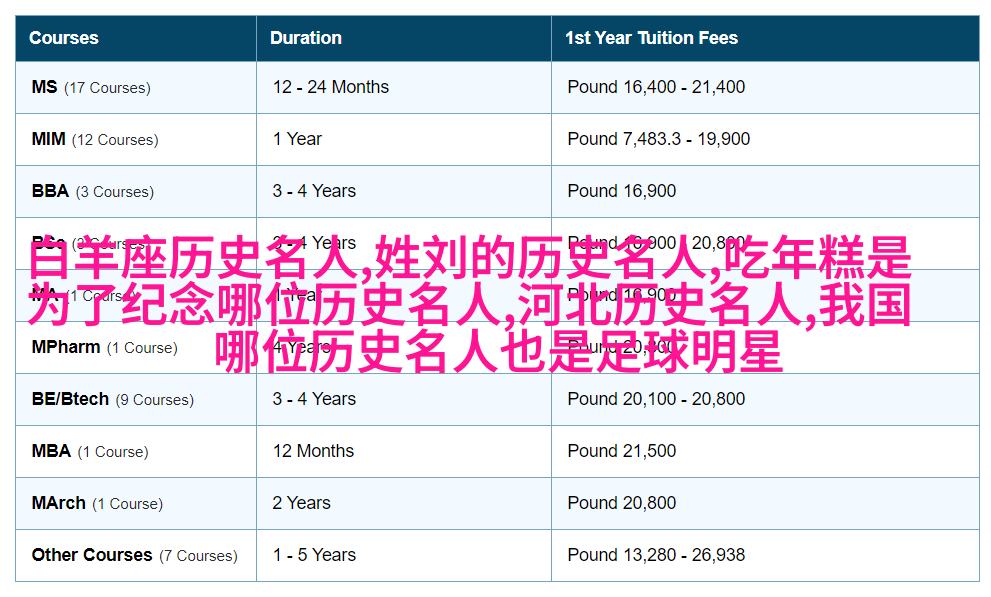991x597 pixels.
Task: Open the MIM course entry
Action: (48, 139)
